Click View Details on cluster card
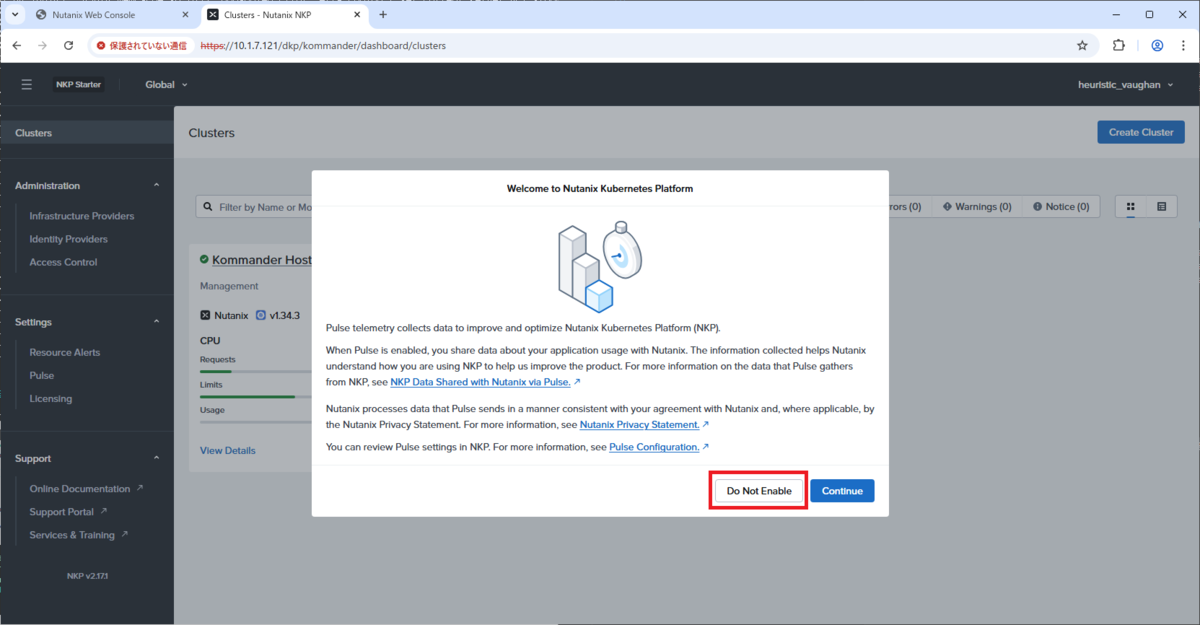 pos(228,451)
